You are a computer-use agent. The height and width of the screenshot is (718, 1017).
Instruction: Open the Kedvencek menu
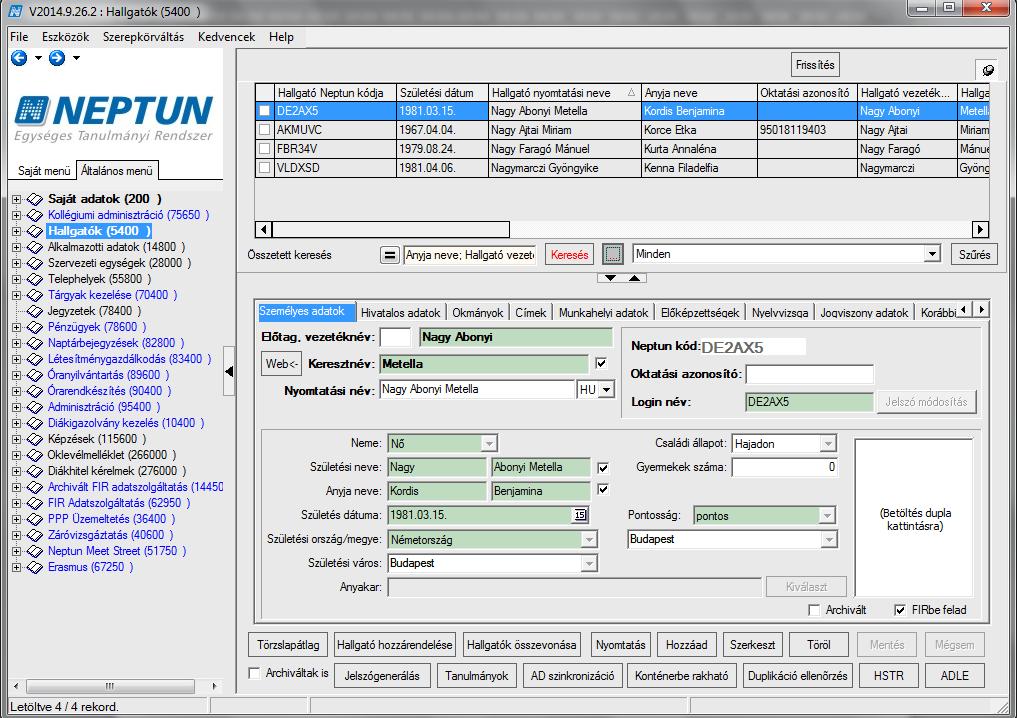pyautogui.click(x=226, y=37)
